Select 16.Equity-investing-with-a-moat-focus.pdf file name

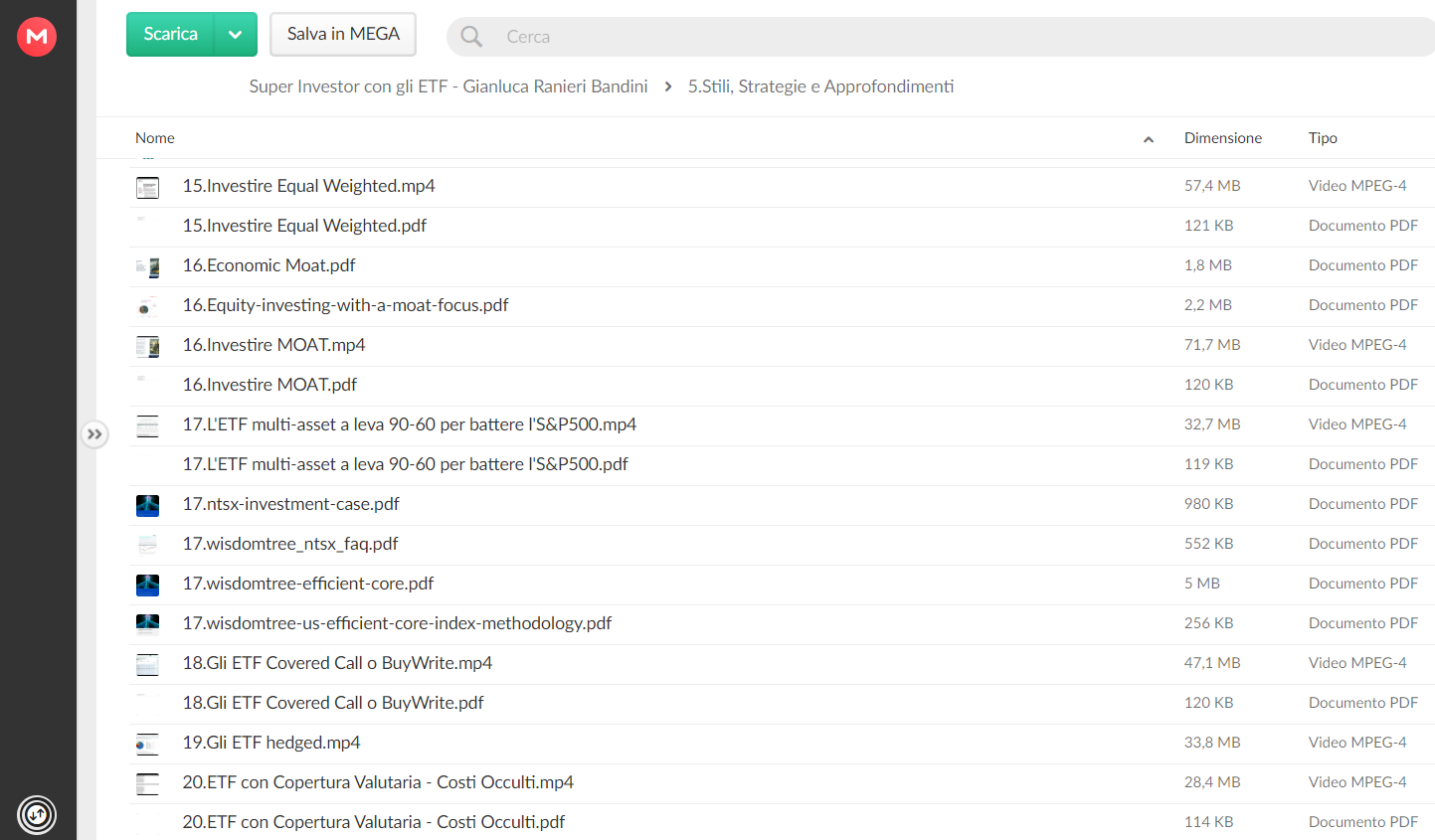click(345, 305)
